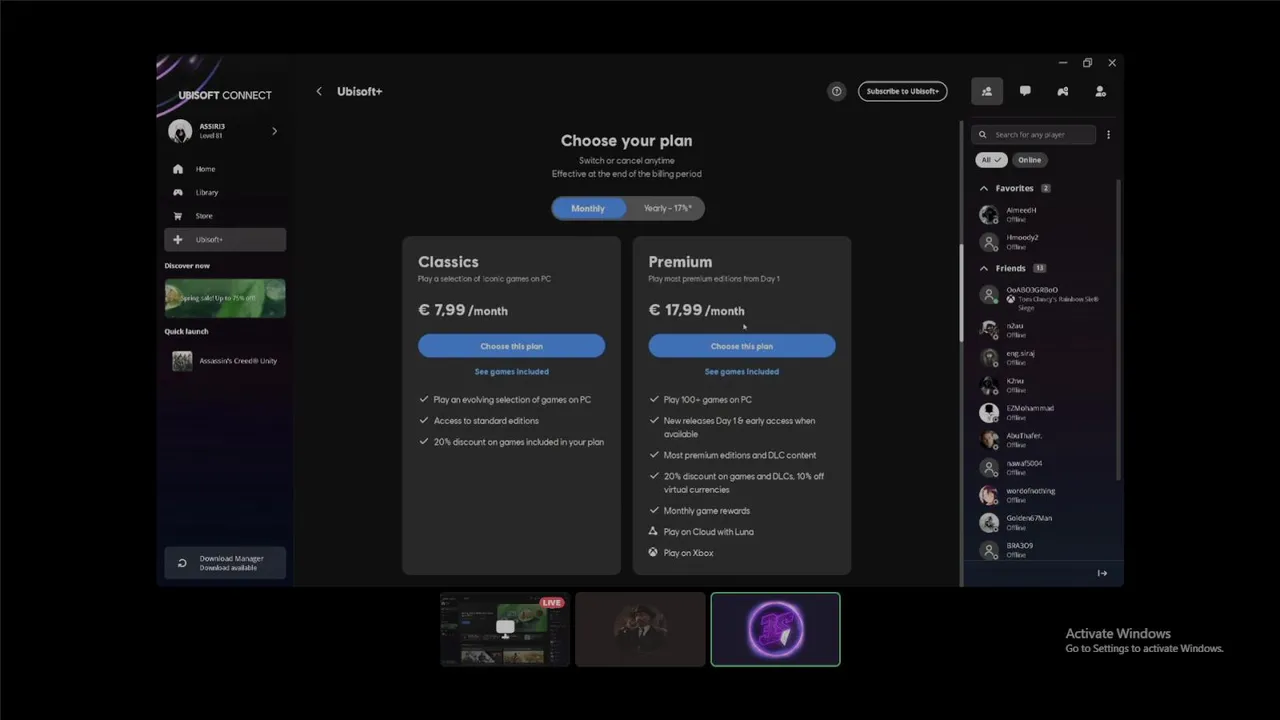Open the LIVE stream thumbnail
The image size is (1280, 720).
pos(505,629)
